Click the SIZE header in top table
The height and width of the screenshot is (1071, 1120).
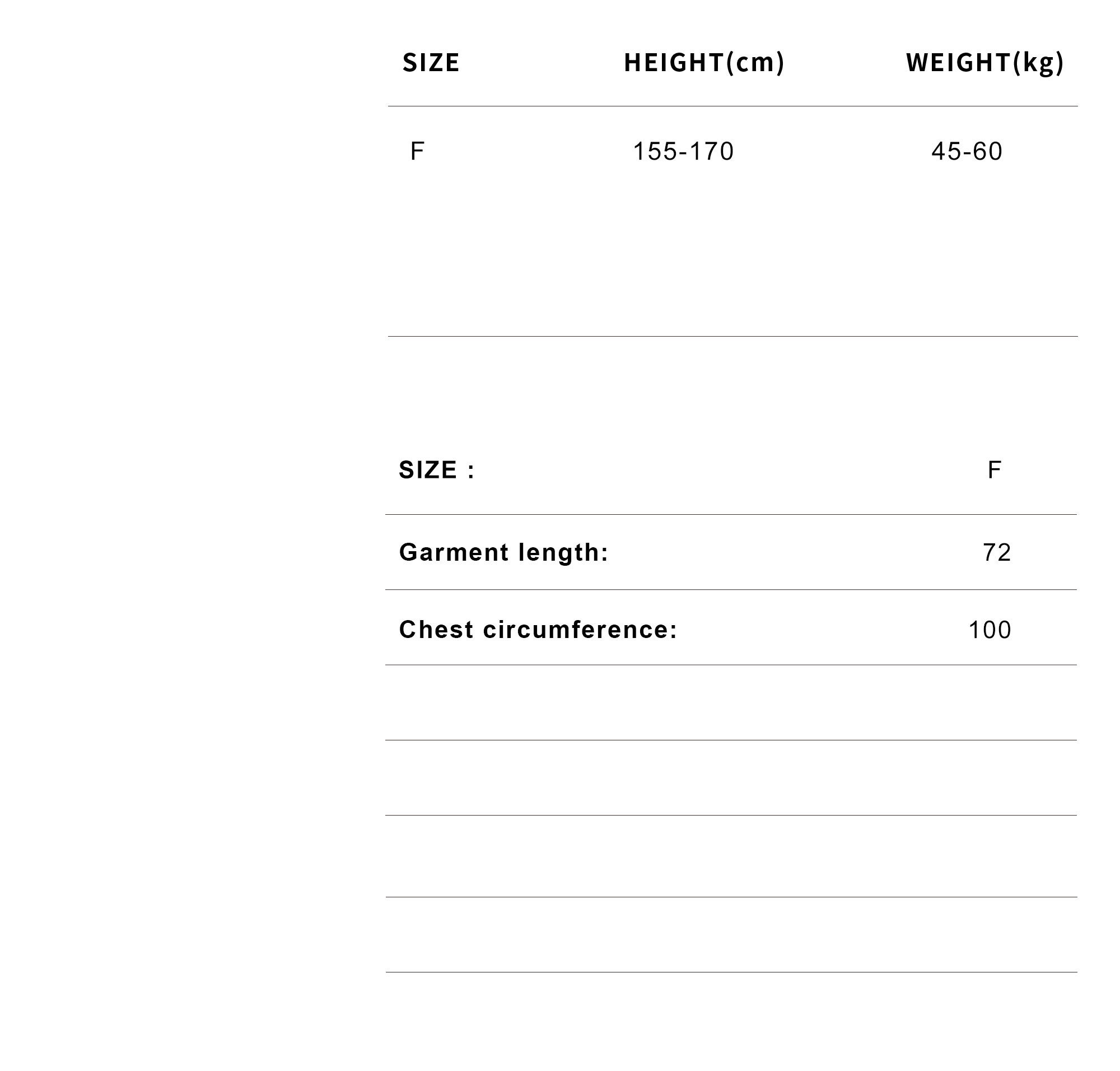pos(431,62)
